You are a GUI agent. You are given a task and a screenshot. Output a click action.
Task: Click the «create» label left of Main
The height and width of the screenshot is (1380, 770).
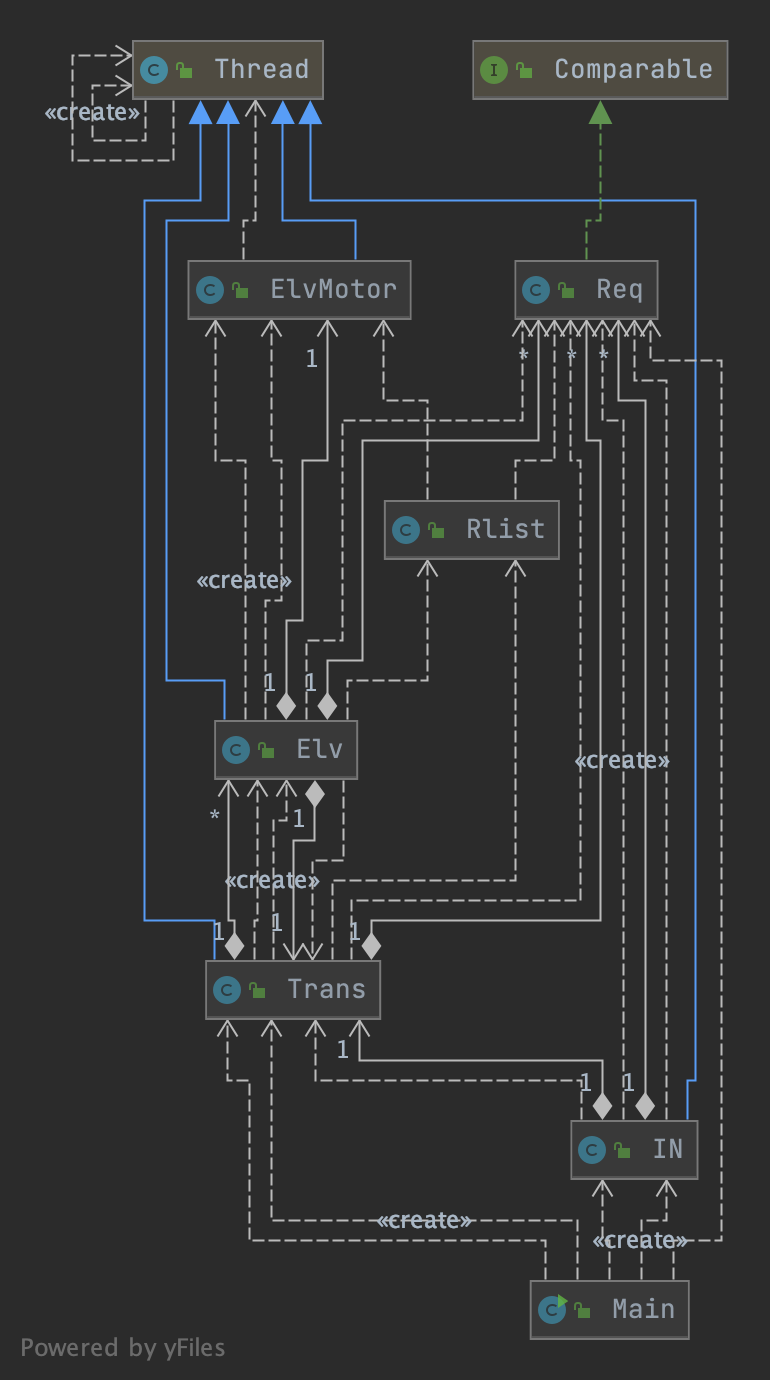tap(424, 1220)
